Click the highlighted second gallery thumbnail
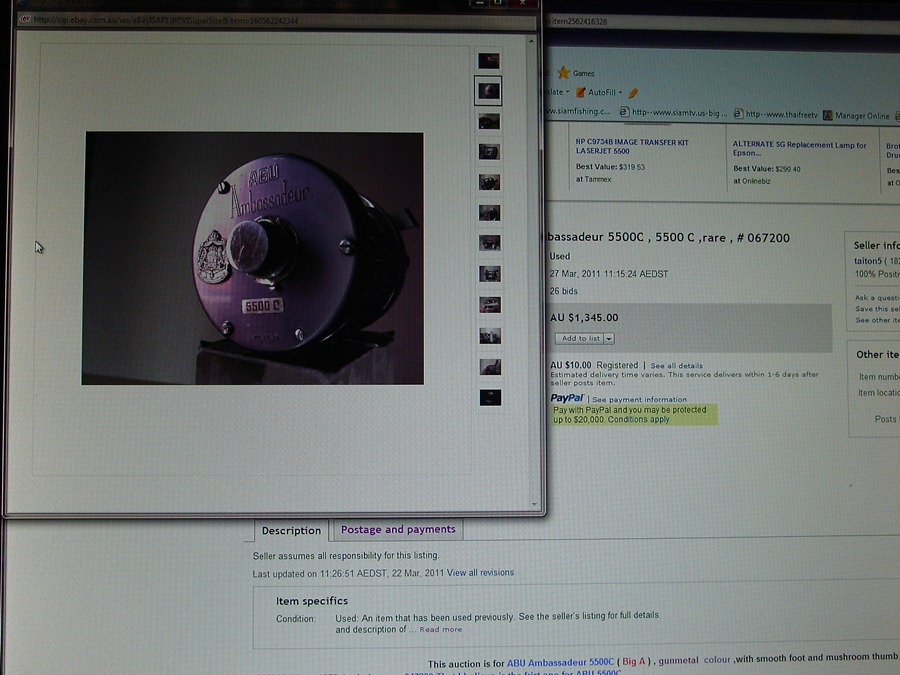Screen dimensions: 900x675 pyautogui.click(x=488, y=91)
